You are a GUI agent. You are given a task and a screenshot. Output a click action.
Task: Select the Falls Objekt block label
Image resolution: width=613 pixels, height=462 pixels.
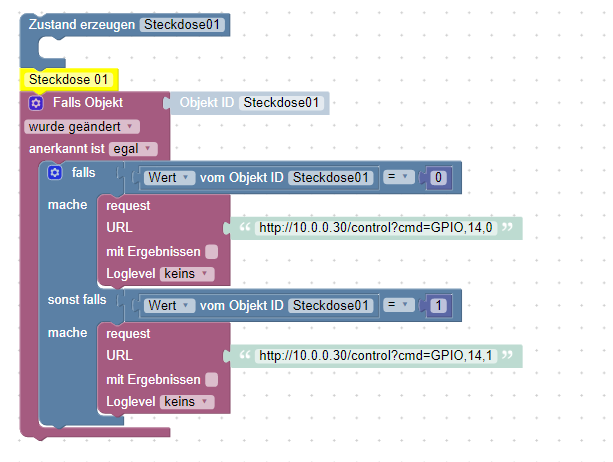point(88,103)
